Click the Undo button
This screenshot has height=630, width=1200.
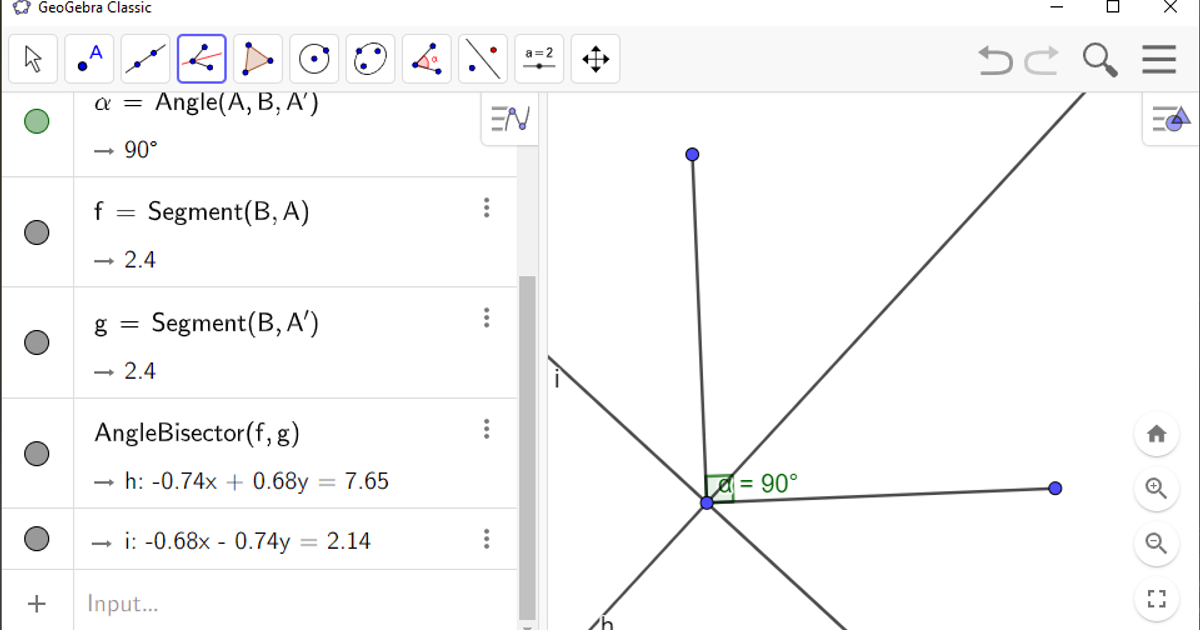(995, 60)
